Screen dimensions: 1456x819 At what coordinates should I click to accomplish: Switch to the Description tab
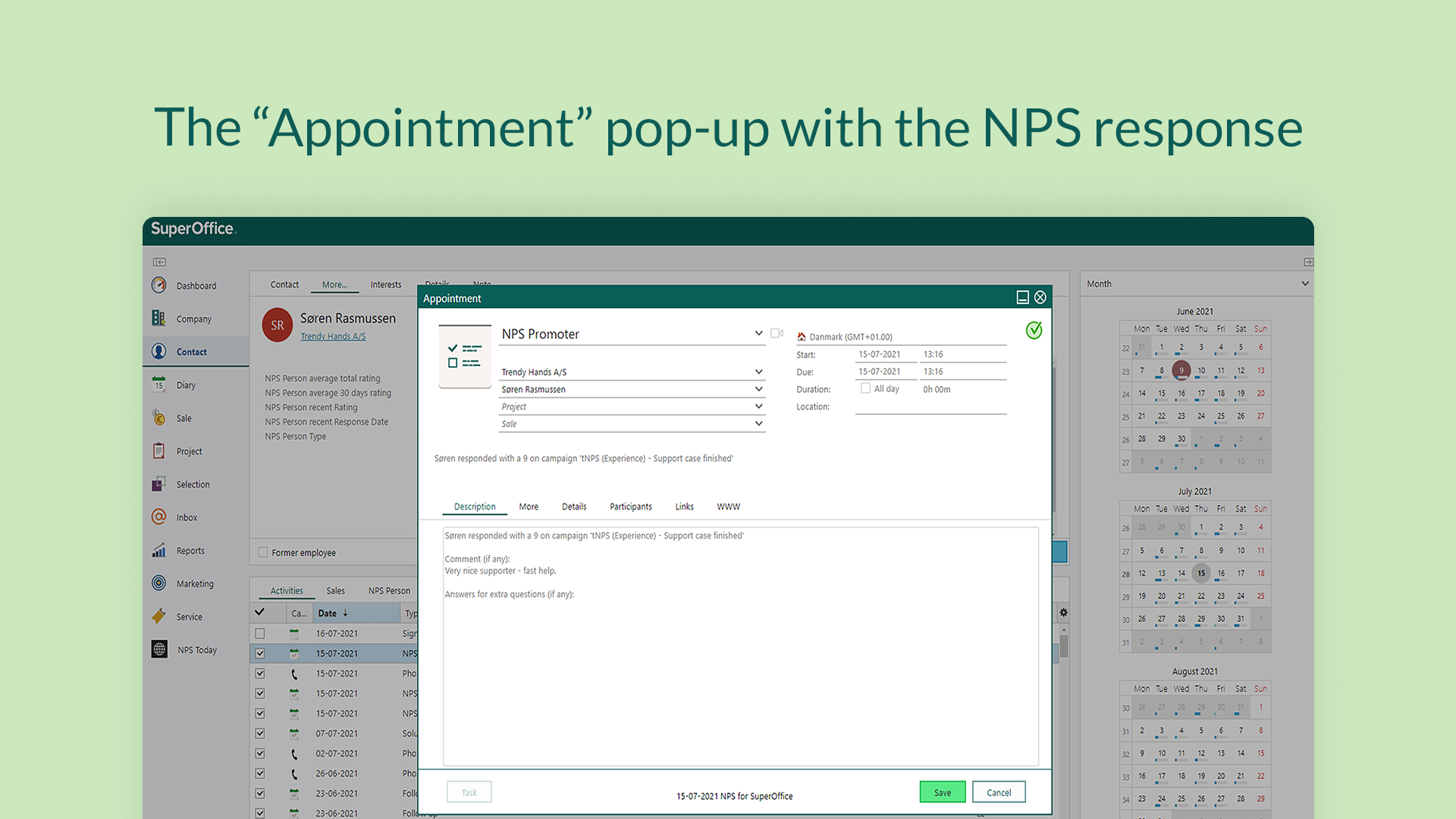coord(475,507)
